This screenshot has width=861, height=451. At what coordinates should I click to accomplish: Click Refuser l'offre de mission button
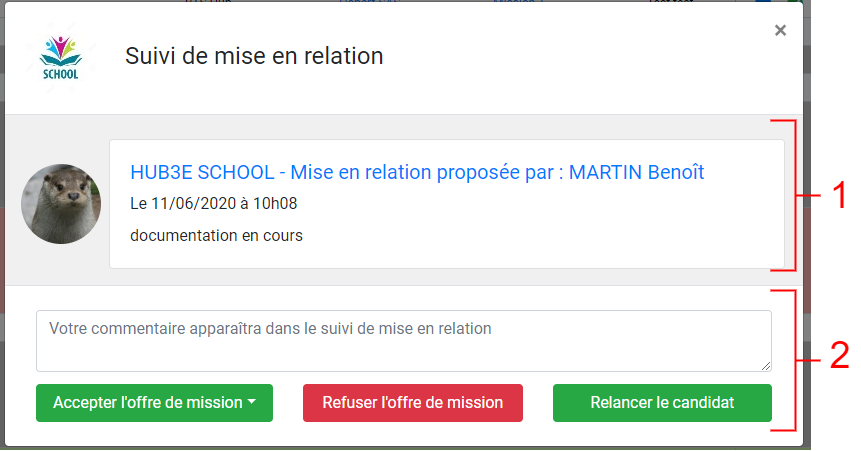pos(412,403)
